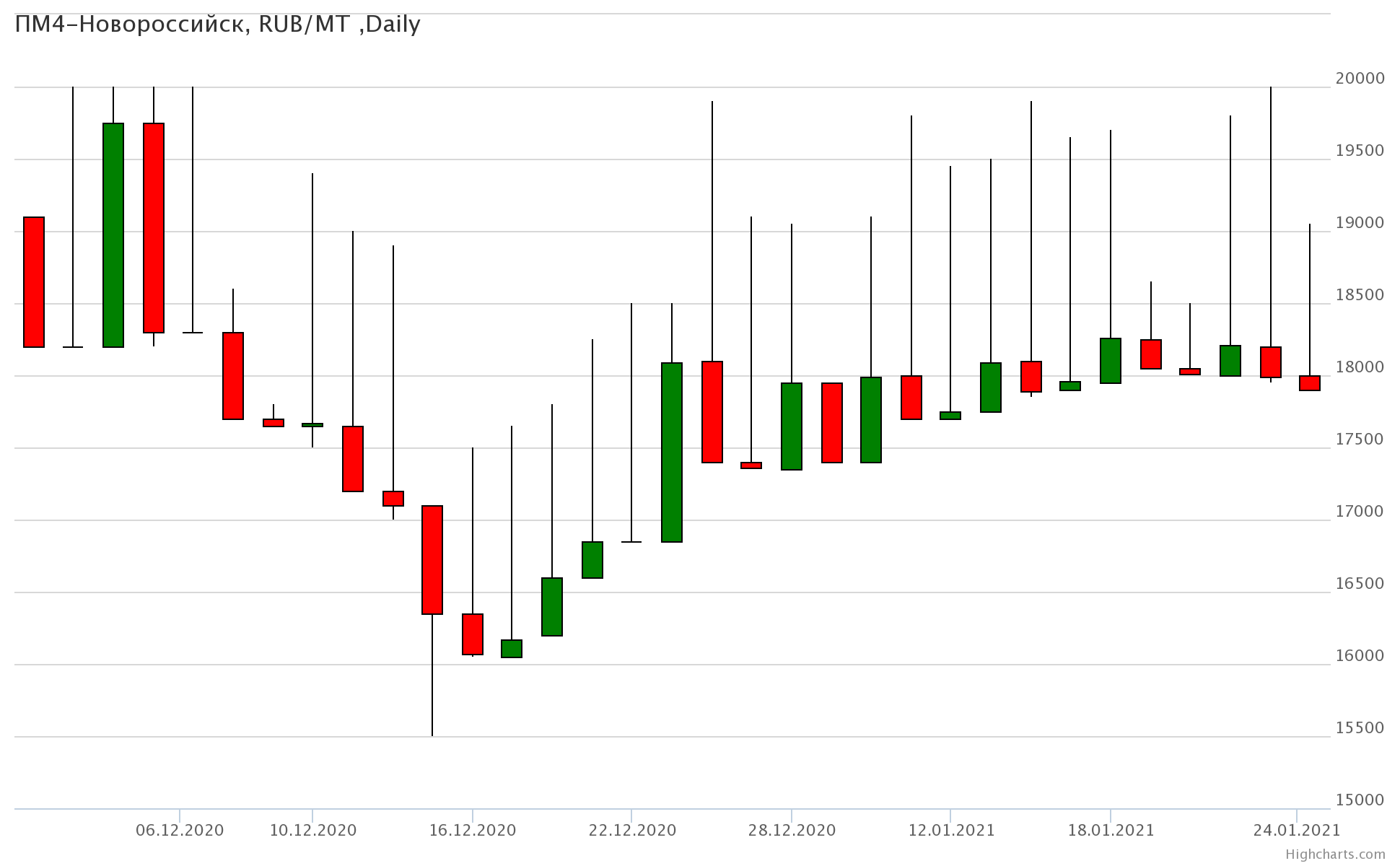The width and height of the screenshot is (1400, 866).
Task: Click the last red candle at far right
Action: 1310,383
